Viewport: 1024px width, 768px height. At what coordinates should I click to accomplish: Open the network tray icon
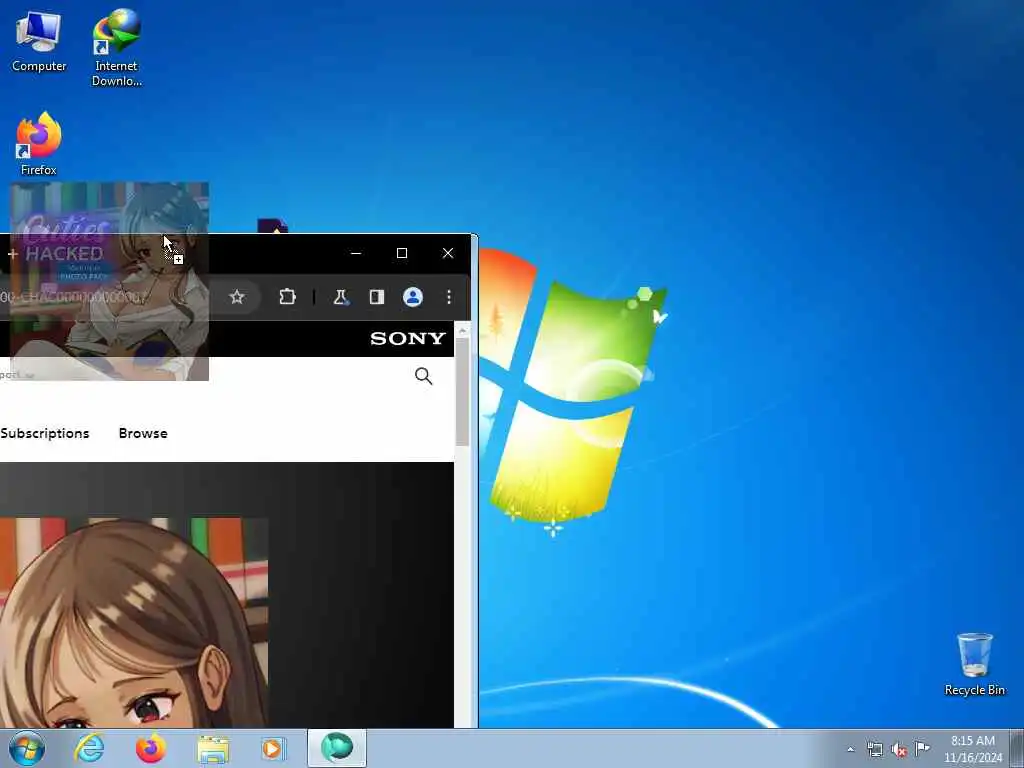tap(874, 749)
